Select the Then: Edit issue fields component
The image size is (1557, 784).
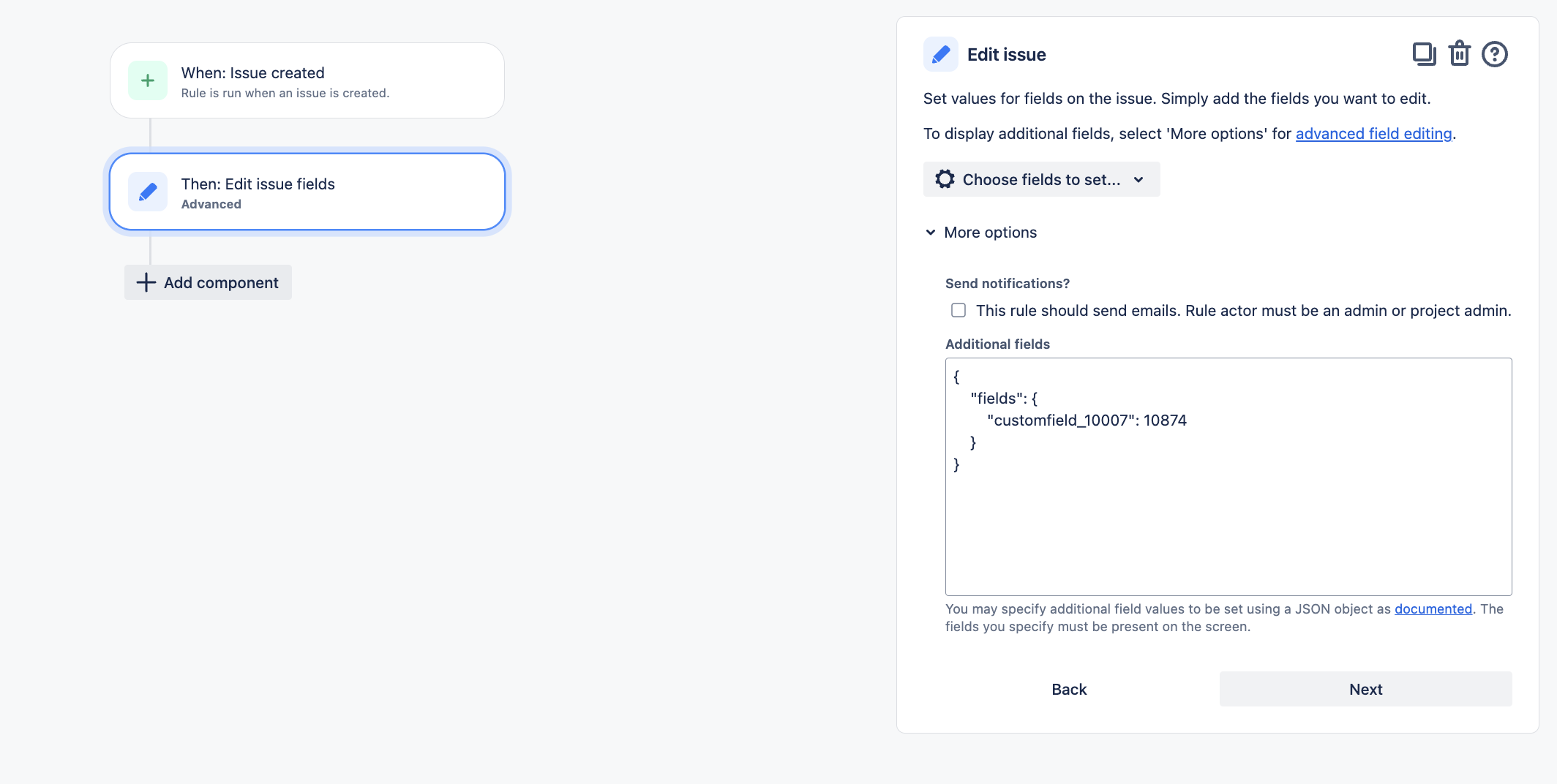click(x=307, y=192)
